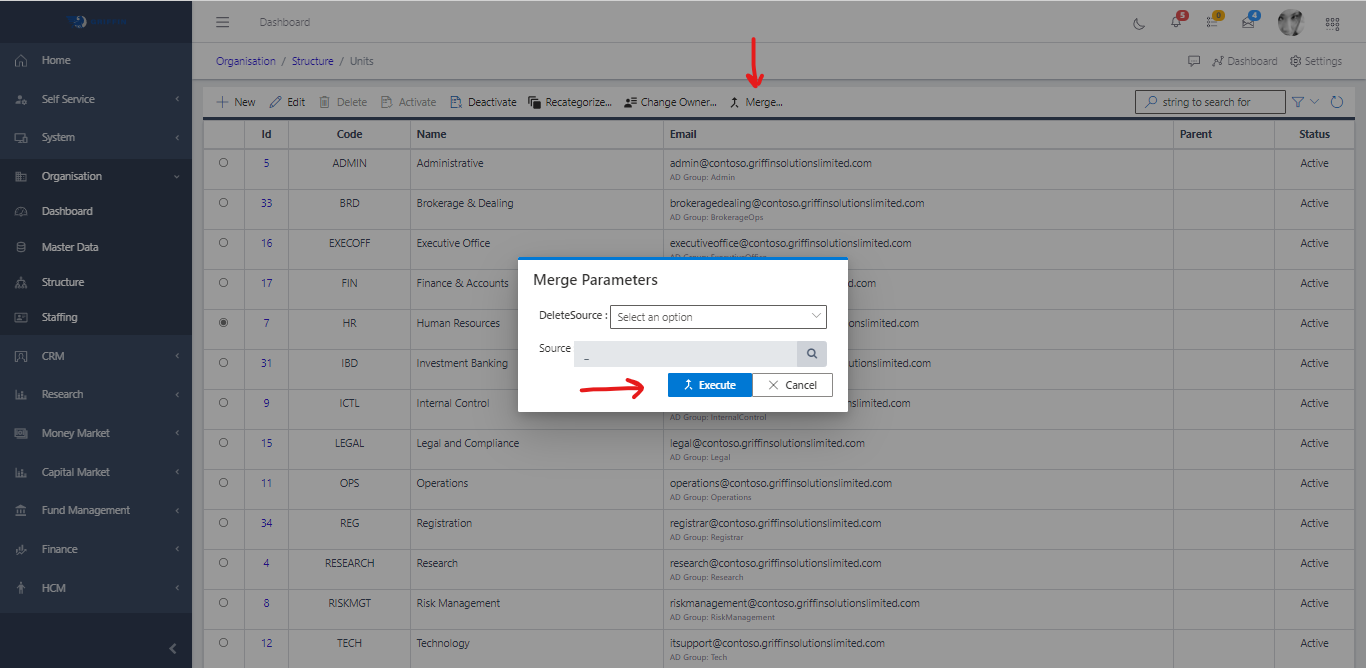The width and height of the screenshot is (1366, 668).
Task: Click the hamburger menu icon
Action: [x=223, y=22]
